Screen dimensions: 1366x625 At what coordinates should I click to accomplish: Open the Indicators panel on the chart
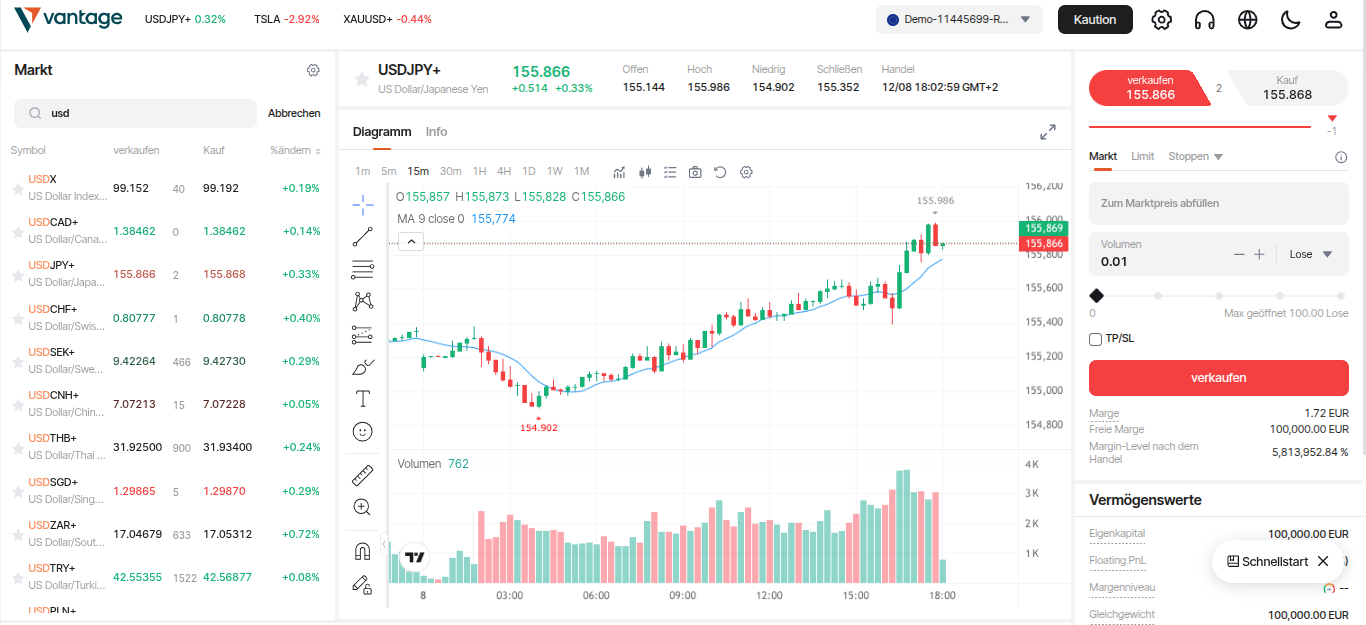pyautogui.click(x=618, y=172)
